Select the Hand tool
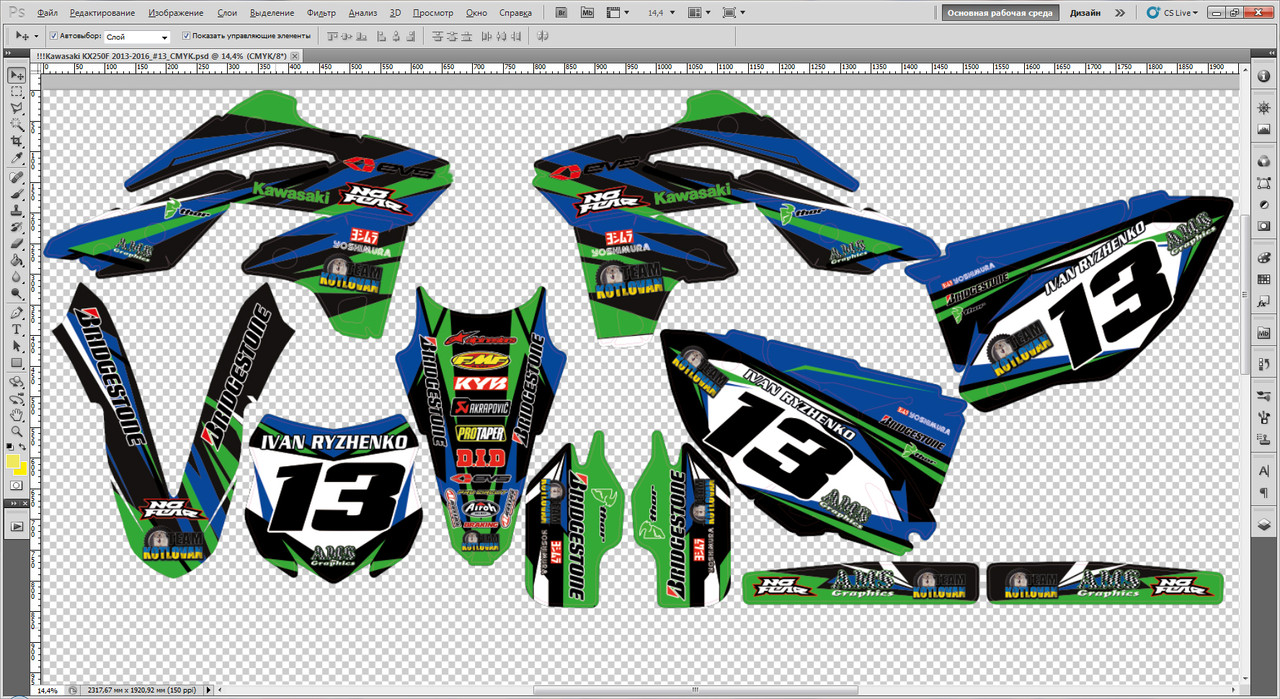The height and width of the screenshot is (699, 1280). (17, 415)
